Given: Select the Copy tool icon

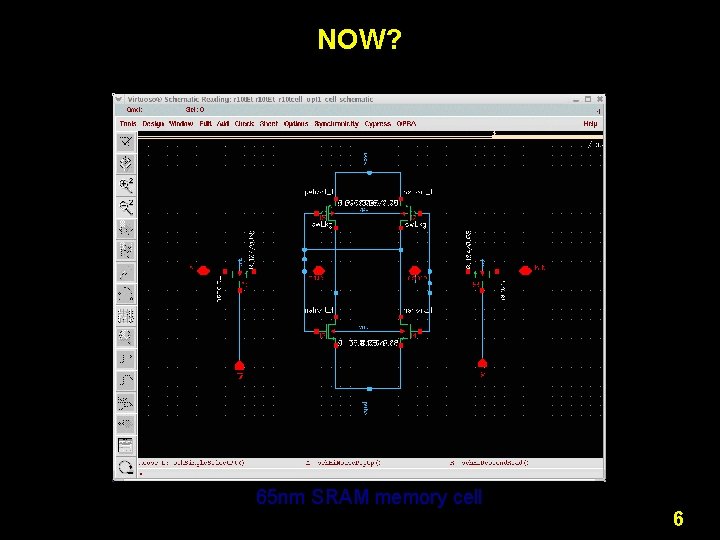Looking at the screenshot, I should (x=125, y=250).
